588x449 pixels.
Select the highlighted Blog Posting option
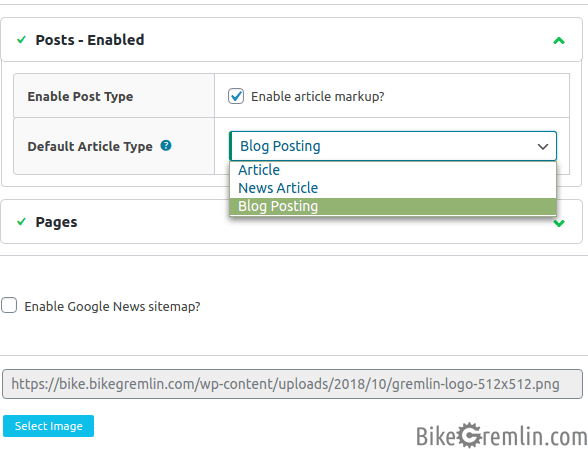tap(393, 206)
